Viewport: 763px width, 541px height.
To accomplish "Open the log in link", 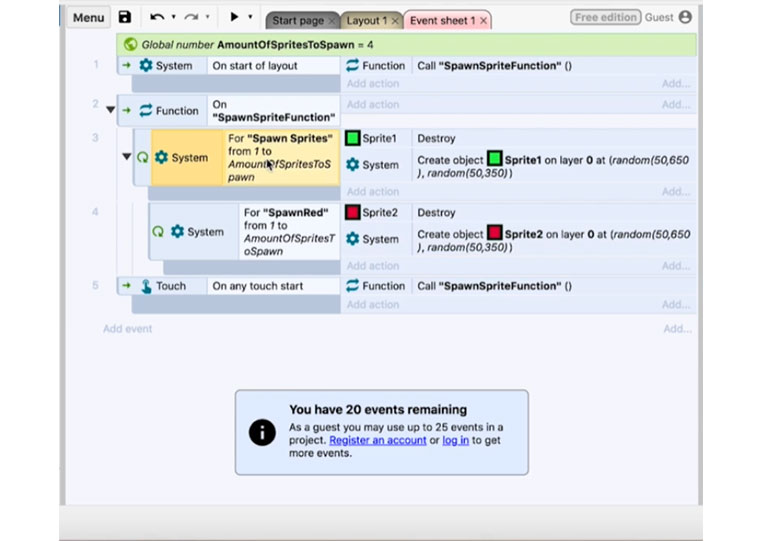I will click(455, 440).
